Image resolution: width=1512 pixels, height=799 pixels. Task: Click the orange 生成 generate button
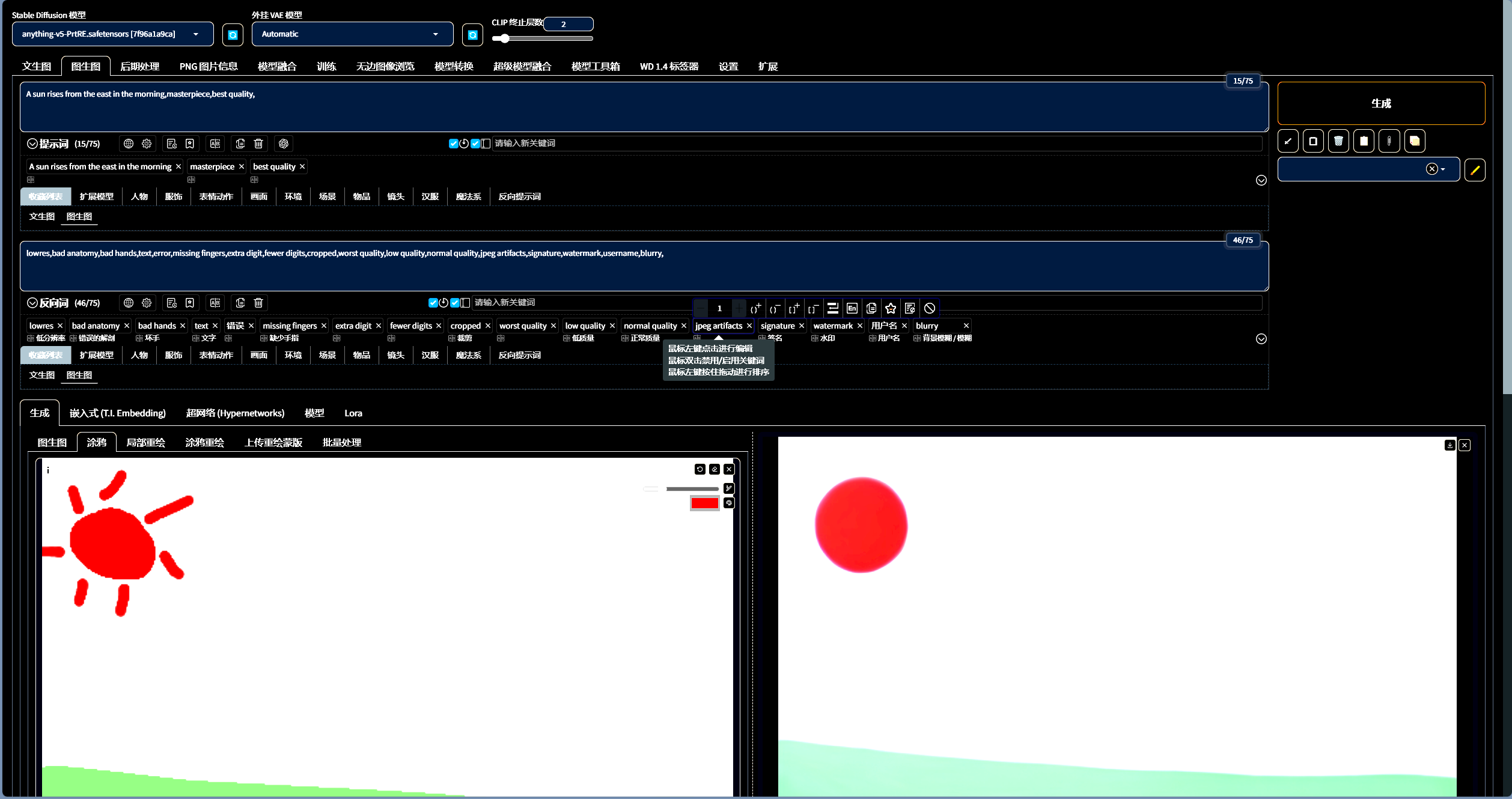(1381, 103)
